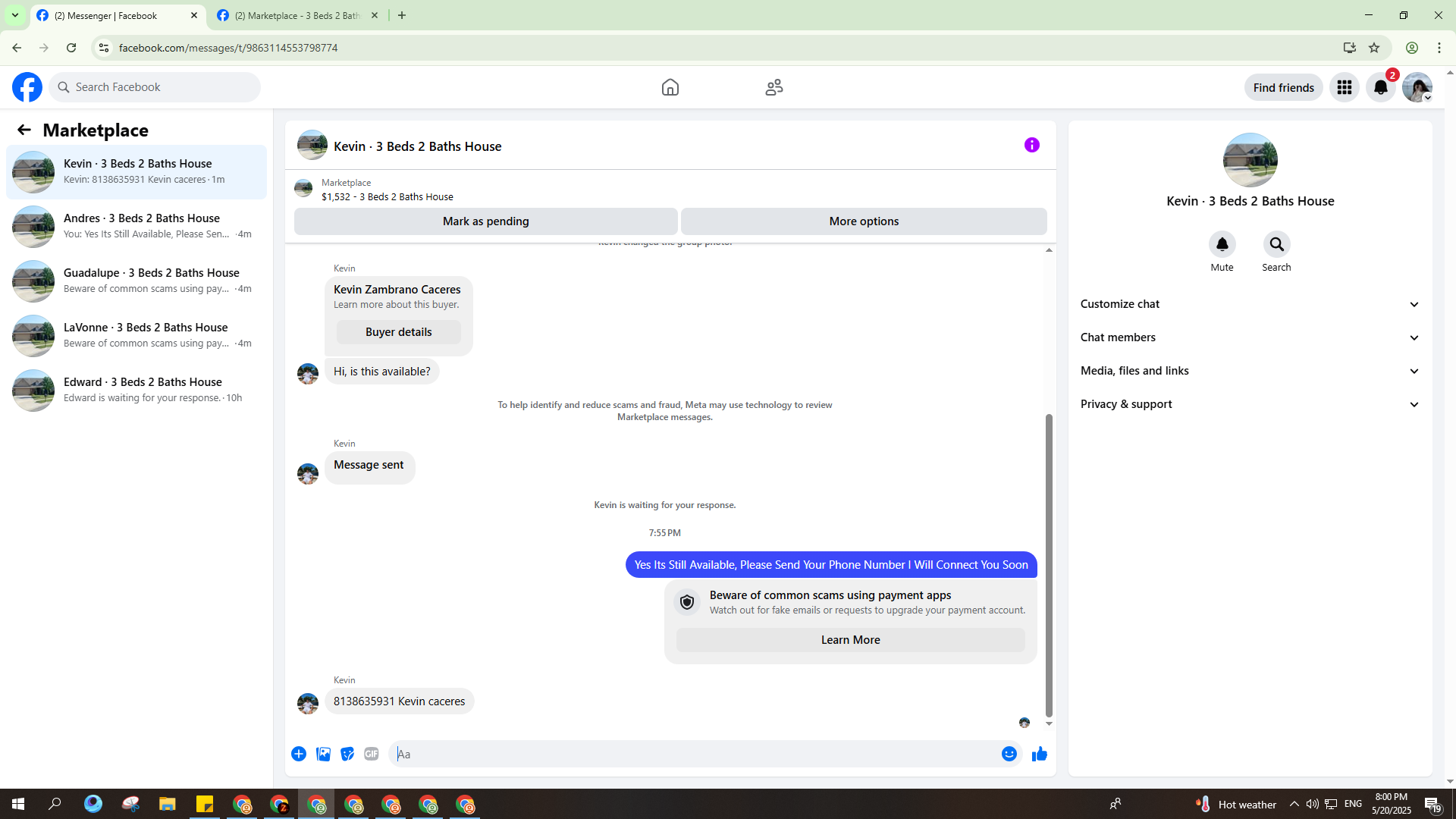The image size is (1456, 819).
Task: Open the Facebook apps grid menu
Action: tap(1344, 87)
